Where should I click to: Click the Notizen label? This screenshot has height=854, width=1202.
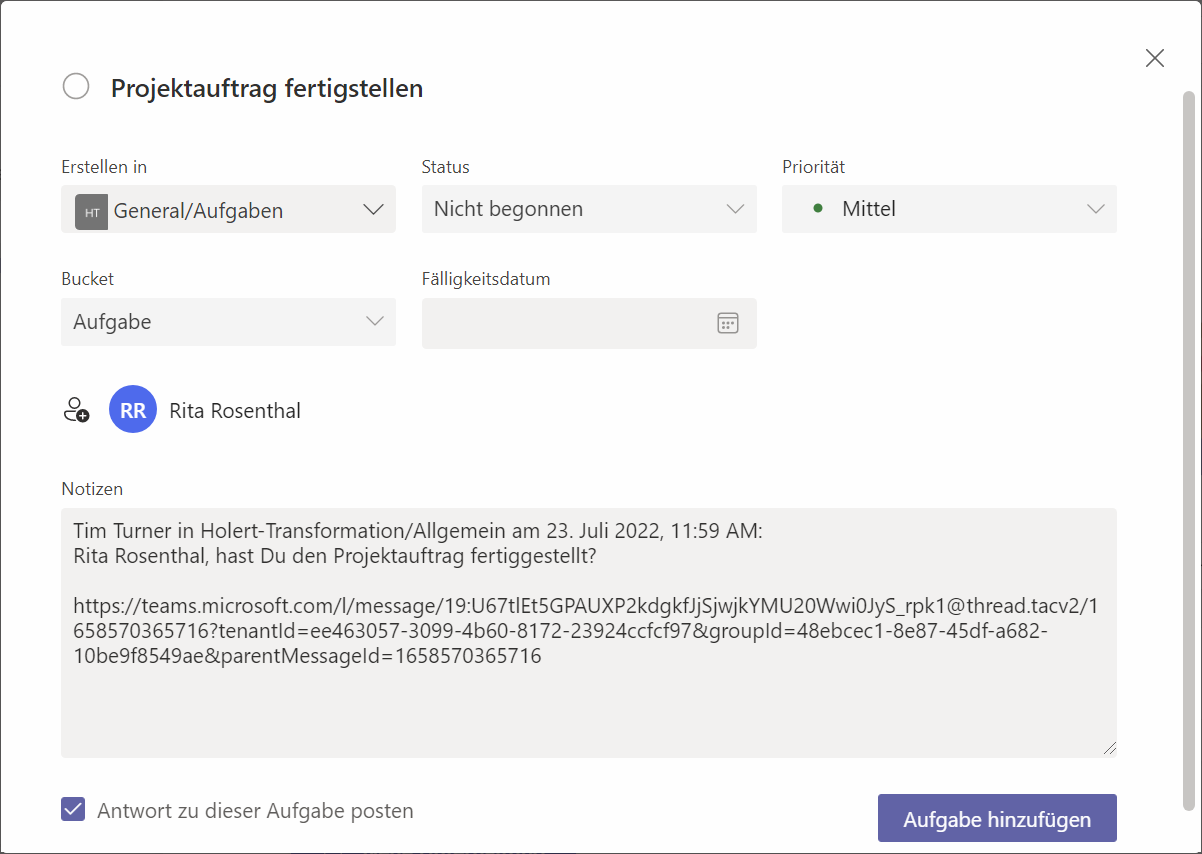click(x=92, y=489)
